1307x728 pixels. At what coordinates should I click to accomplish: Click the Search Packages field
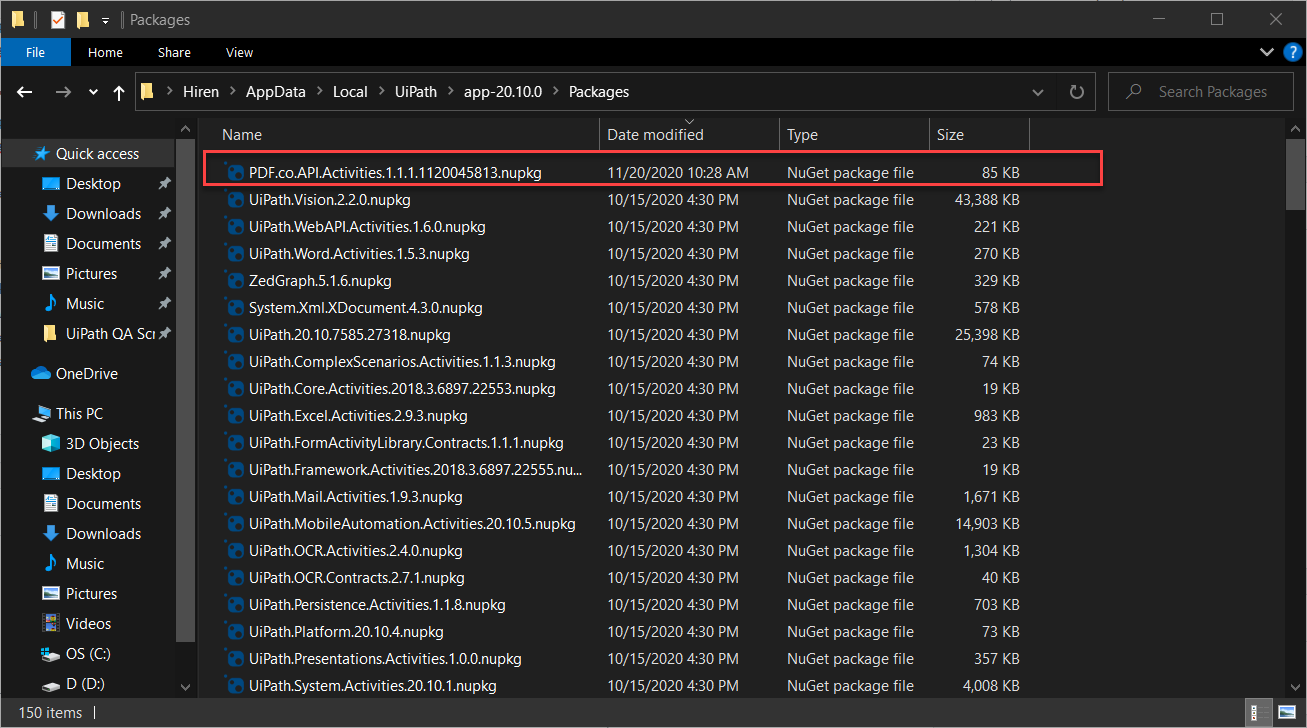(1199, 92)
